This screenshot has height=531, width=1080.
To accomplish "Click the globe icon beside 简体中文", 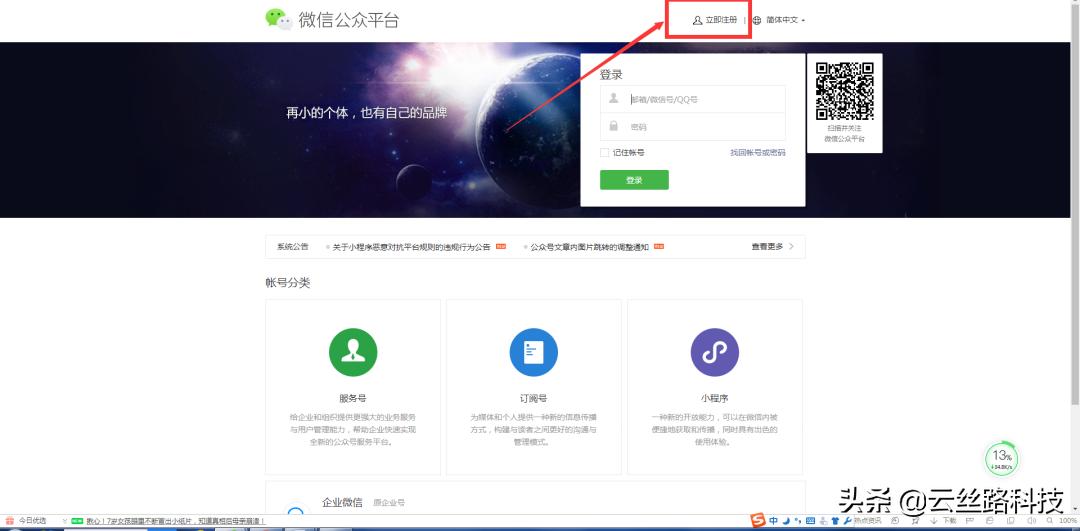I will 757,20.
